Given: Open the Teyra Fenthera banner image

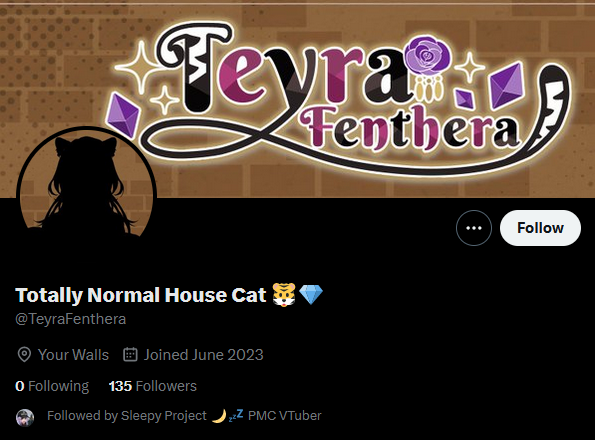Looking at the screenshot, I should tap(298, 101).
